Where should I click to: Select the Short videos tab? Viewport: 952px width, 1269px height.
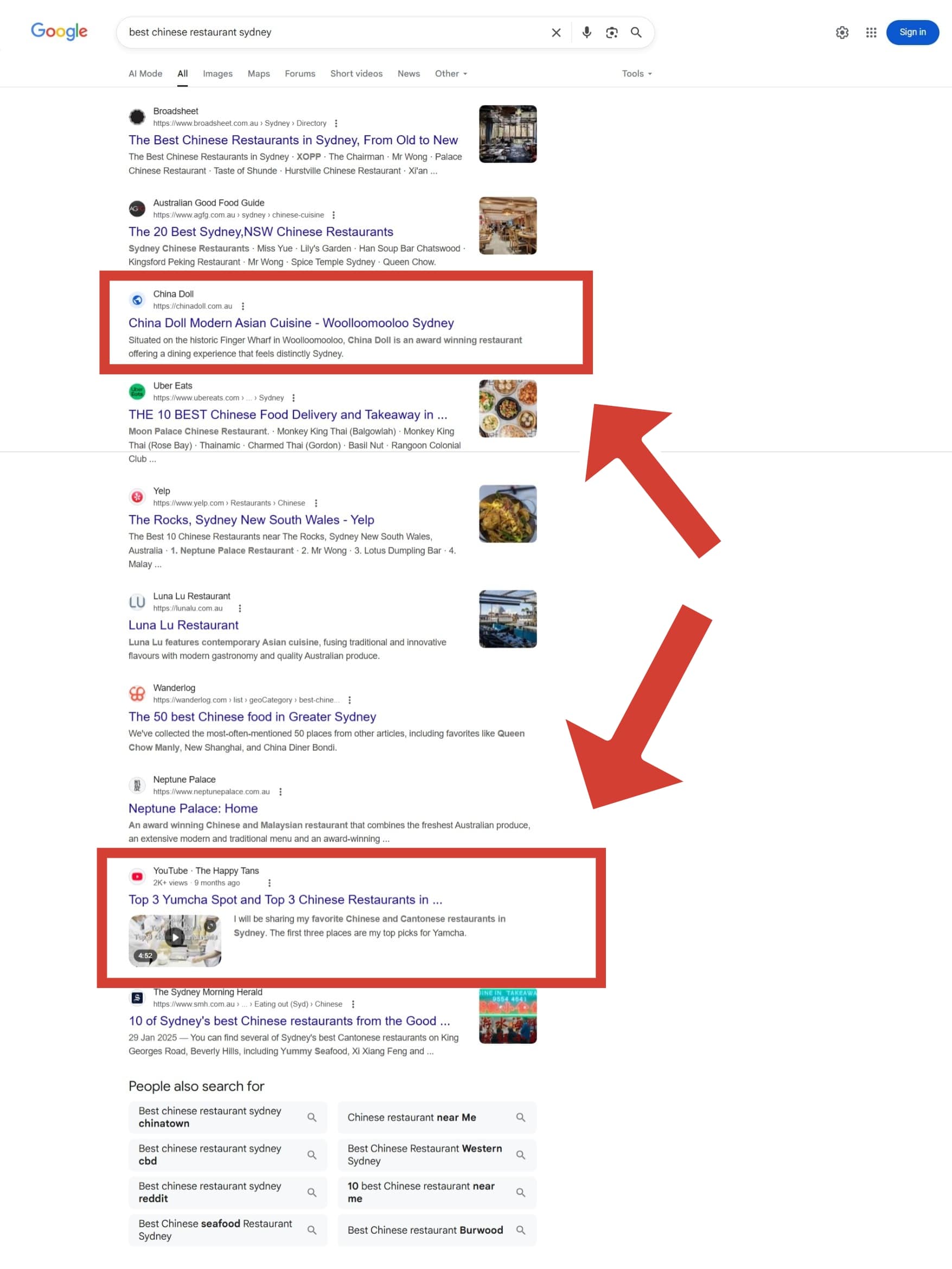[x=356, y=74]
